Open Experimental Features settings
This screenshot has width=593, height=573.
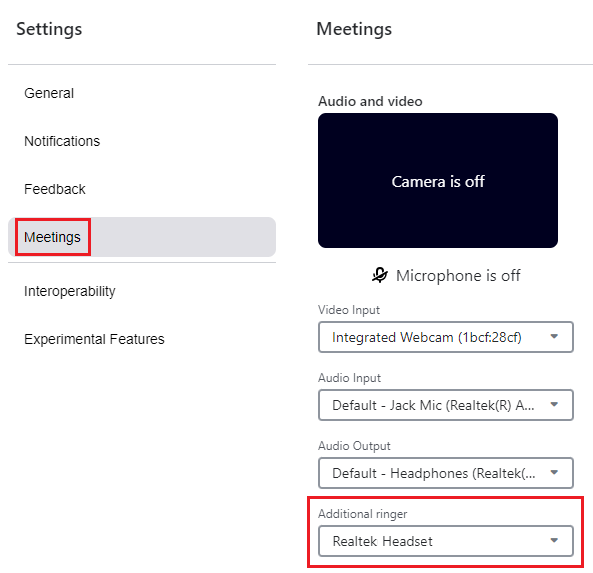pyautogui.click(x=94, y=339)
